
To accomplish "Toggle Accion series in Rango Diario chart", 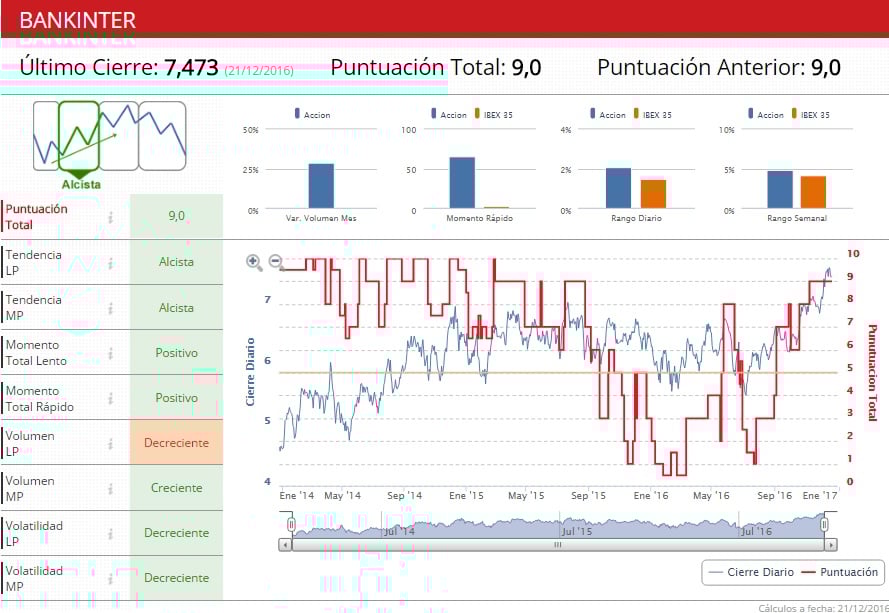I will (608, 115).
